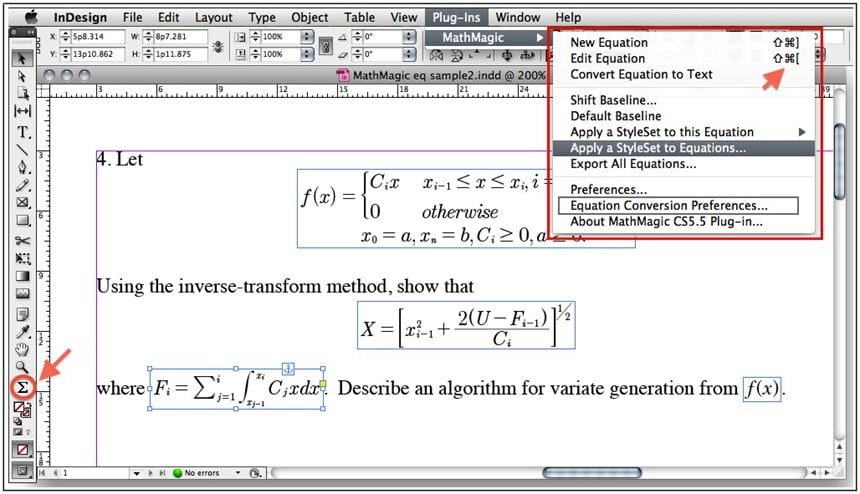Select the Selection (black arrow) tool
The image size is (860, 494).
click(22, 59)
